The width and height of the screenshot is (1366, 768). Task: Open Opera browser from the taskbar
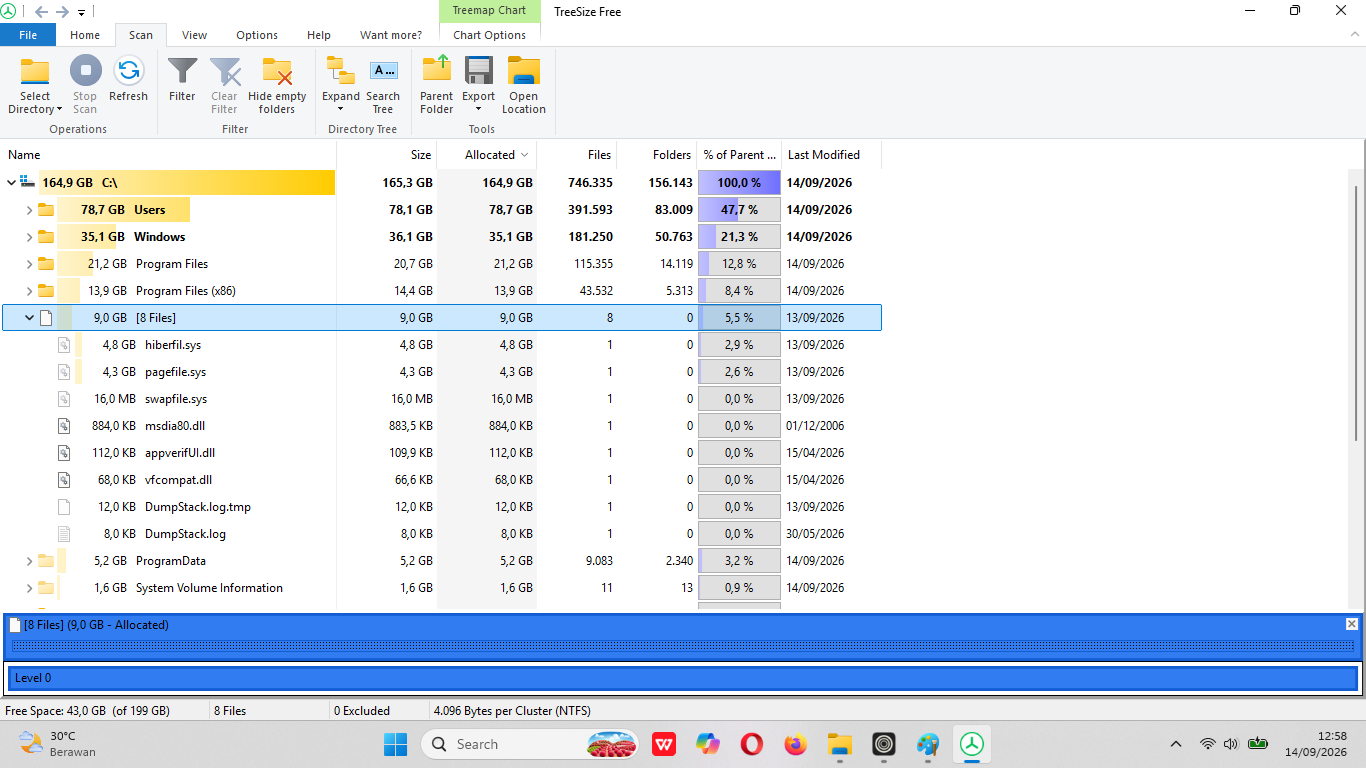coord(752,744)
